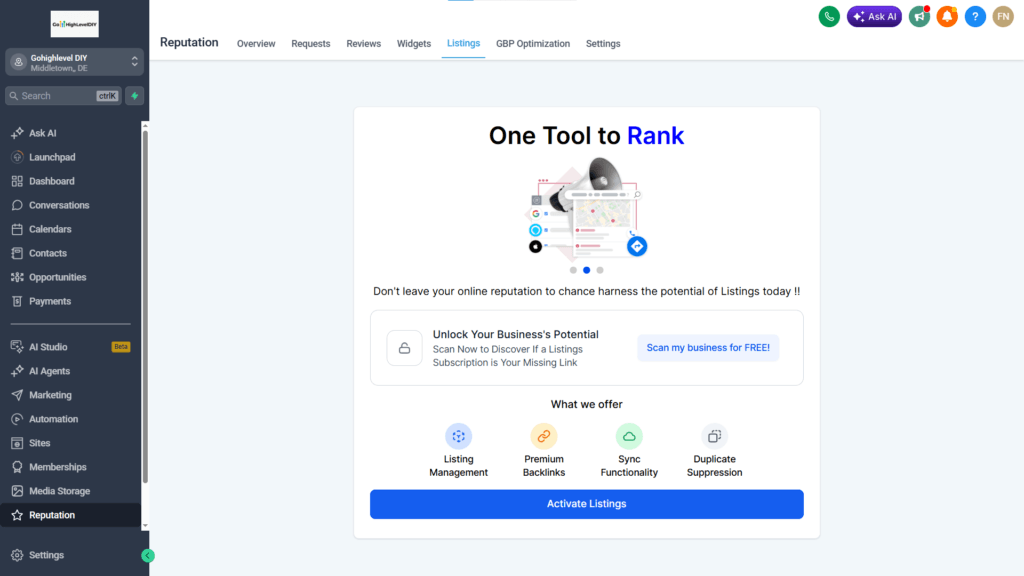Click the purple Ask AI button
Image resolution: width=1024 pixels, height=576 pixels.
(874, 16)
